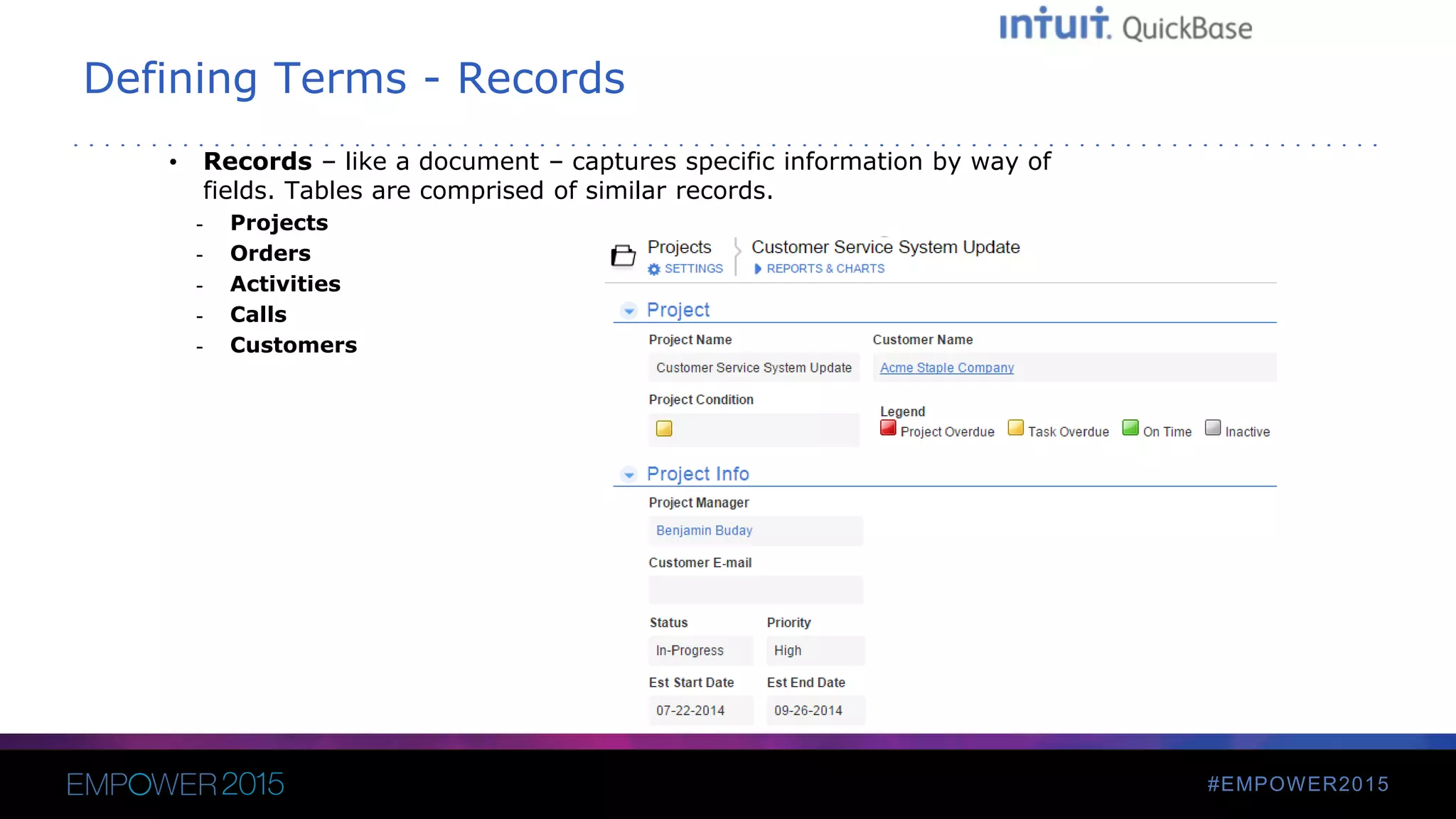Screen dimensions: 1456x819
Task: Collapse the Project section
Action: (629, 311)
